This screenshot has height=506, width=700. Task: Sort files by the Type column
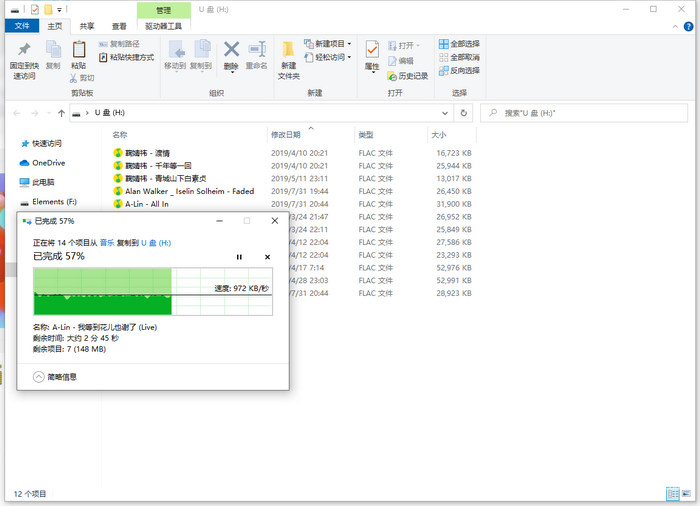(366, 134)
